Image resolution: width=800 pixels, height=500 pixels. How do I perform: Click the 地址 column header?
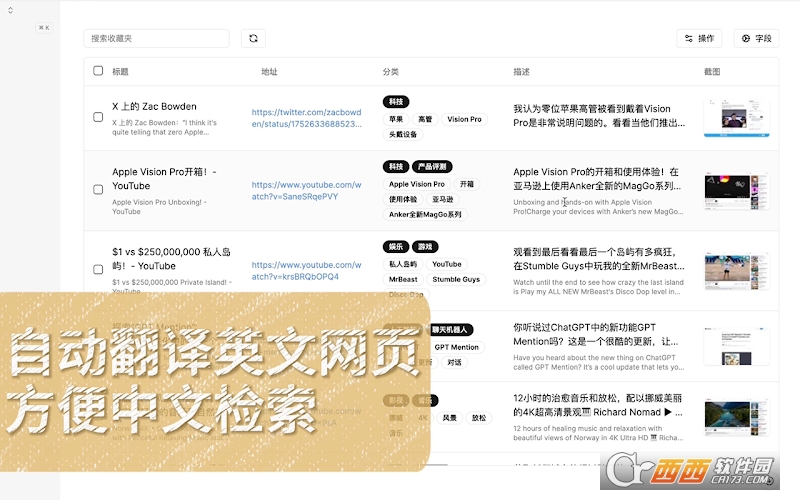coord(269,71)
